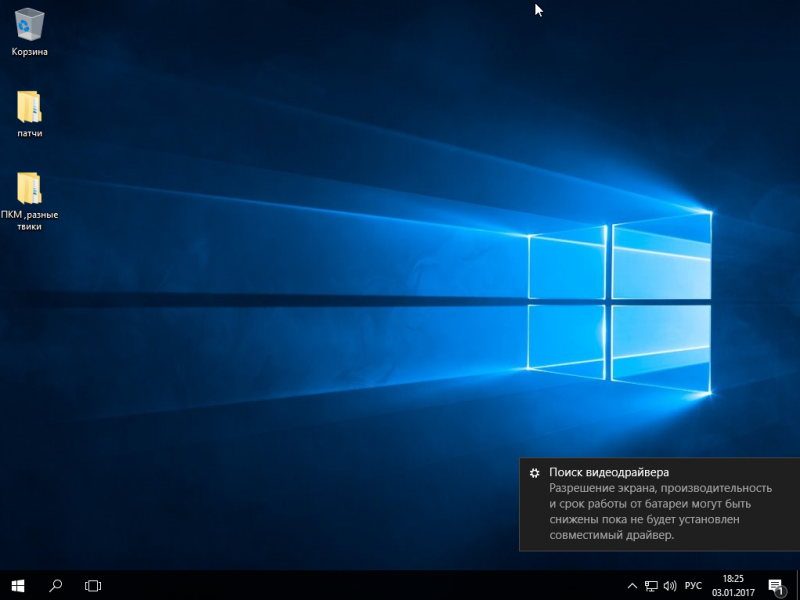
Task: Click the патчи folder label
Action: pyautogui.click(x=30, y=133)
